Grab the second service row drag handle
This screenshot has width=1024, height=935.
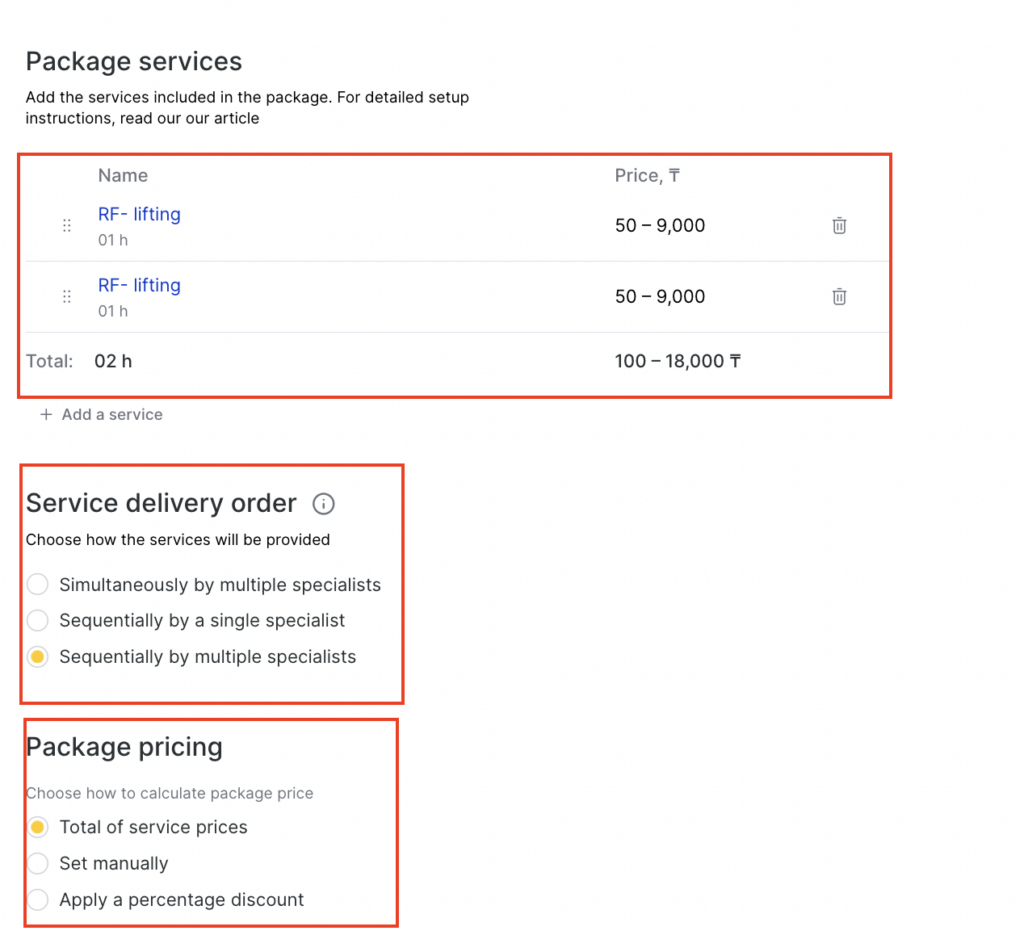[67, 297]
